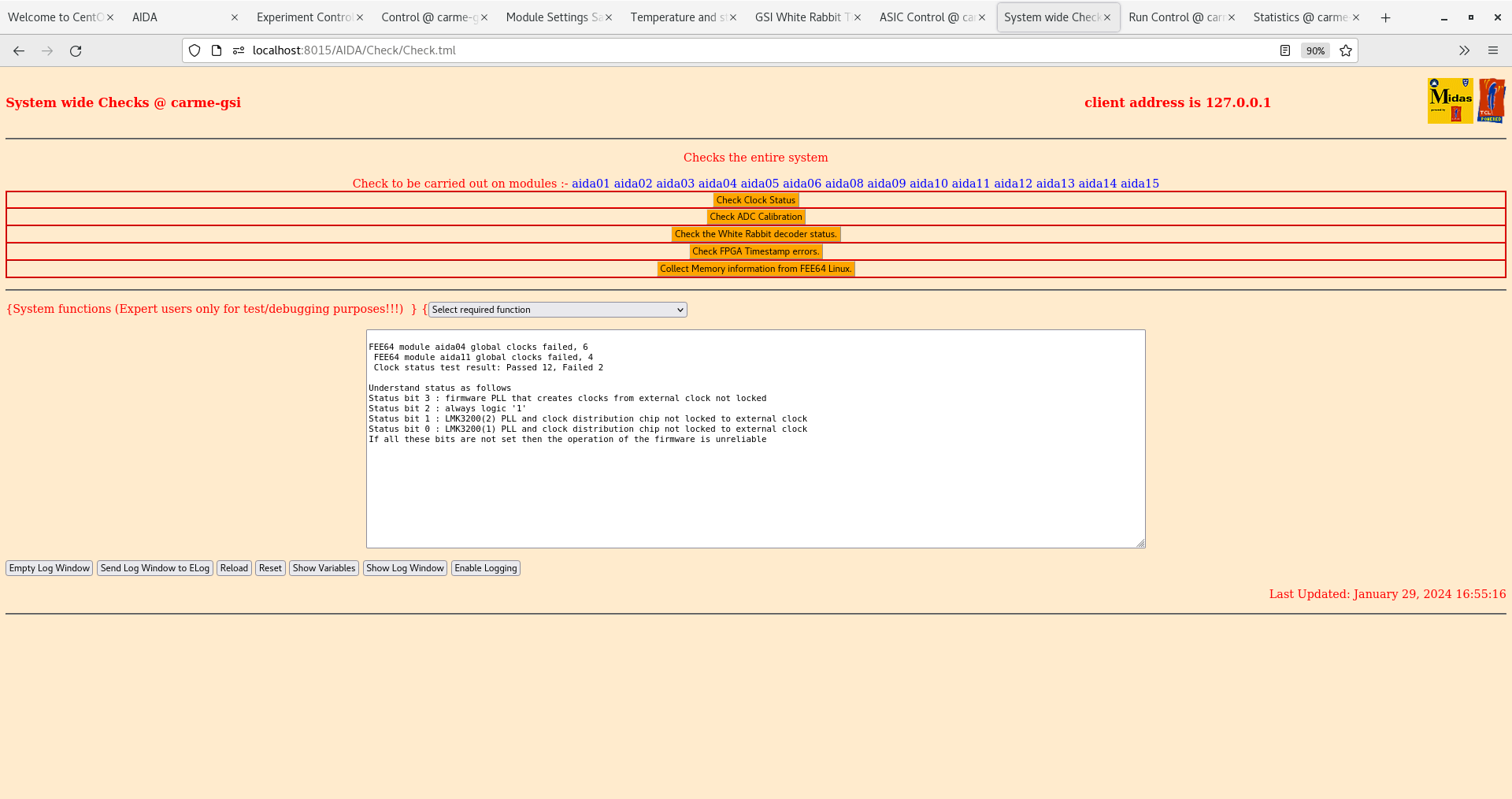This screenshot has width=1512, height=799.
Task: Bookmark this page with the star icon
Action: coord(1346,50)
